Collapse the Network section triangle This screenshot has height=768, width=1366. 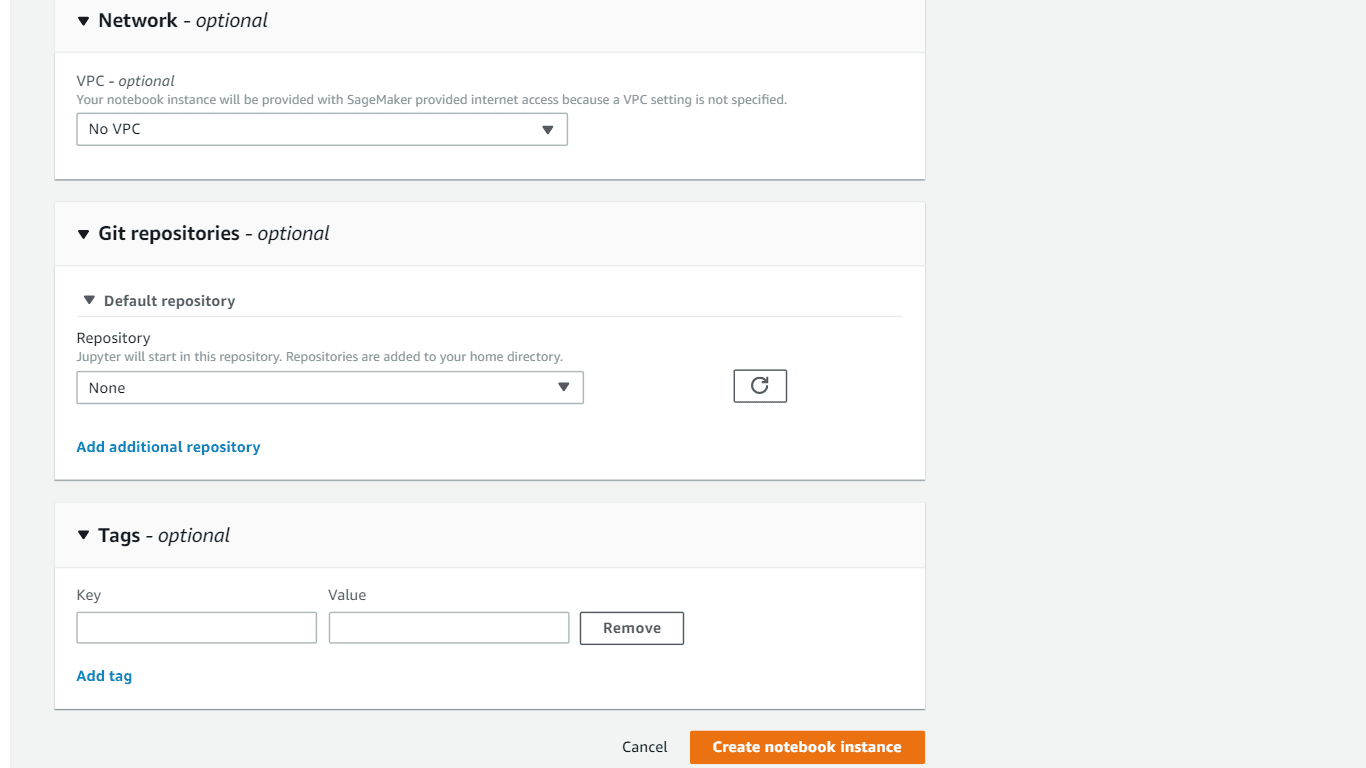click(x=83, y=19)
